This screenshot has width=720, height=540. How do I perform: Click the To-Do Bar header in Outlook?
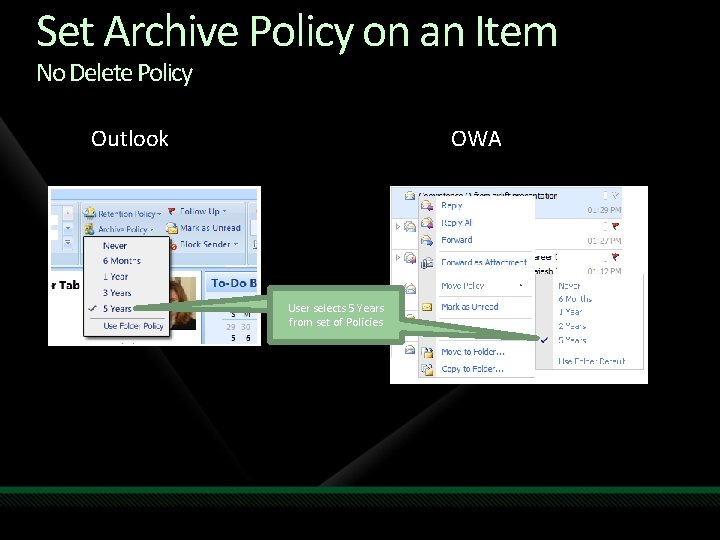tap(233, 283)
